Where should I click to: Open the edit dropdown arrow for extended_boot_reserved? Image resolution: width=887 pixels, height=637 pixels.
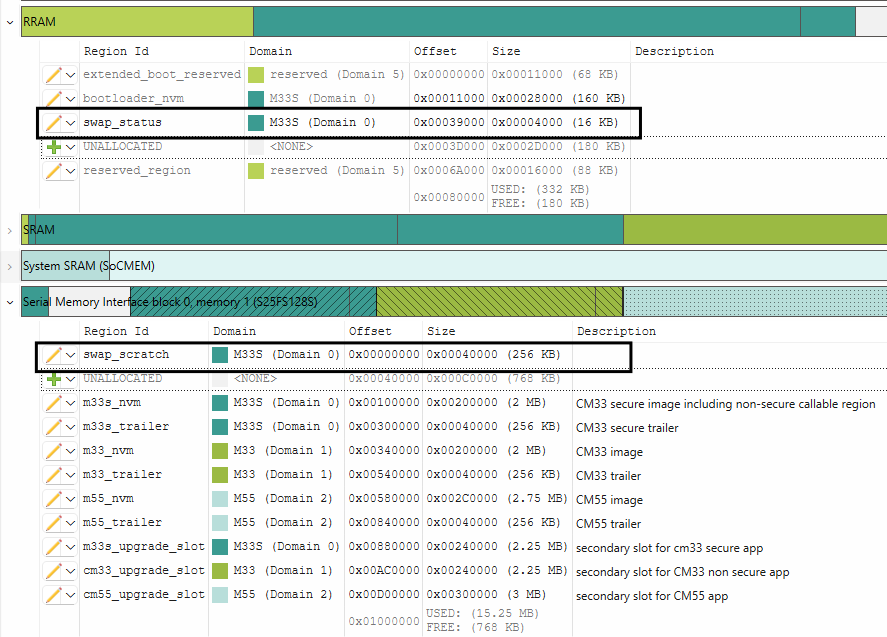[71, 75]
